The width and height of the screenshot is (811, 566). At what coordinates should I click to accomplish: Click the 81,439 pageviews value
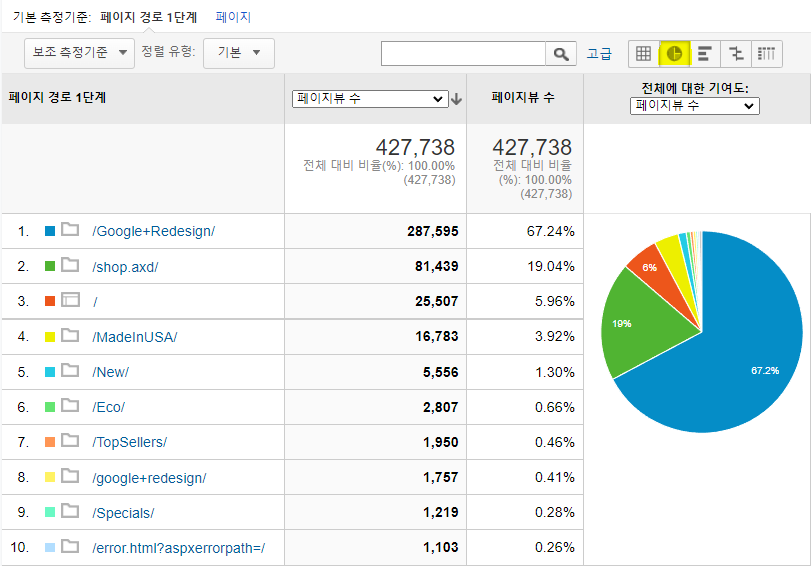coord(437,266)
